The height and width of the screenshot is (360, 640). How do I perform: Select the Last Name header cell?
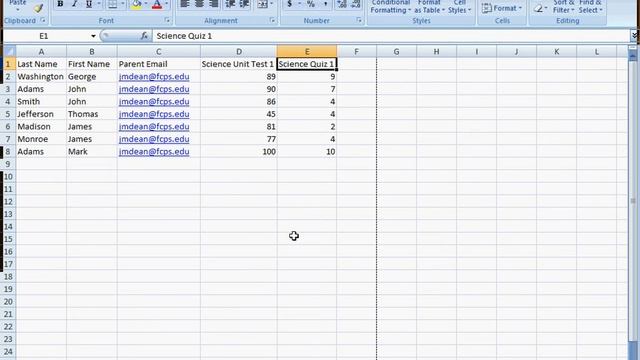(x=41, y=64)
